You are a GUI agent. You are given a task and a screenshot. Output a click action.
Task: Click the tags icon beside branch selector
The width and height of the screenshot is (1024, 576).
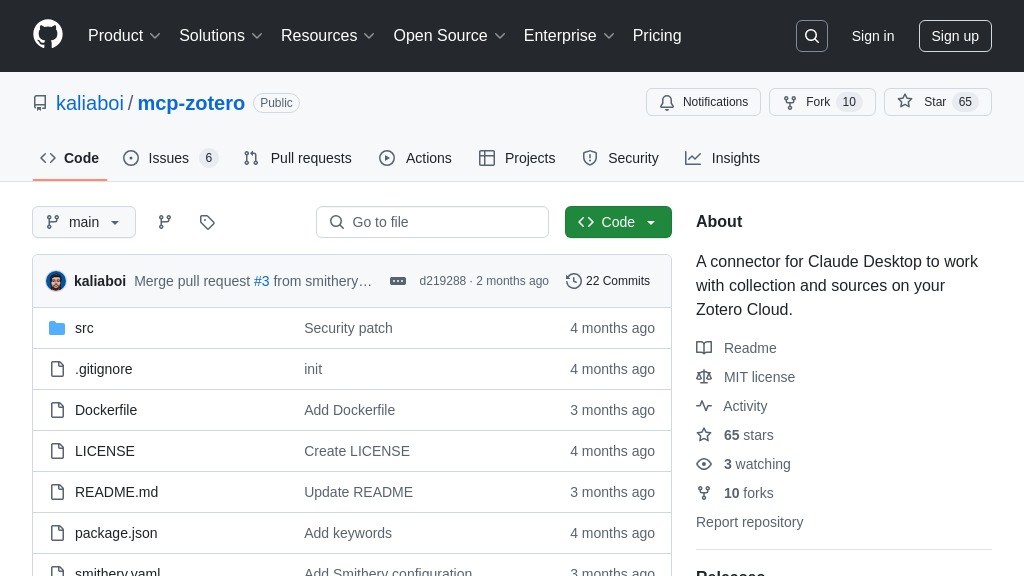pyautogui.click(x=207, y=222)
